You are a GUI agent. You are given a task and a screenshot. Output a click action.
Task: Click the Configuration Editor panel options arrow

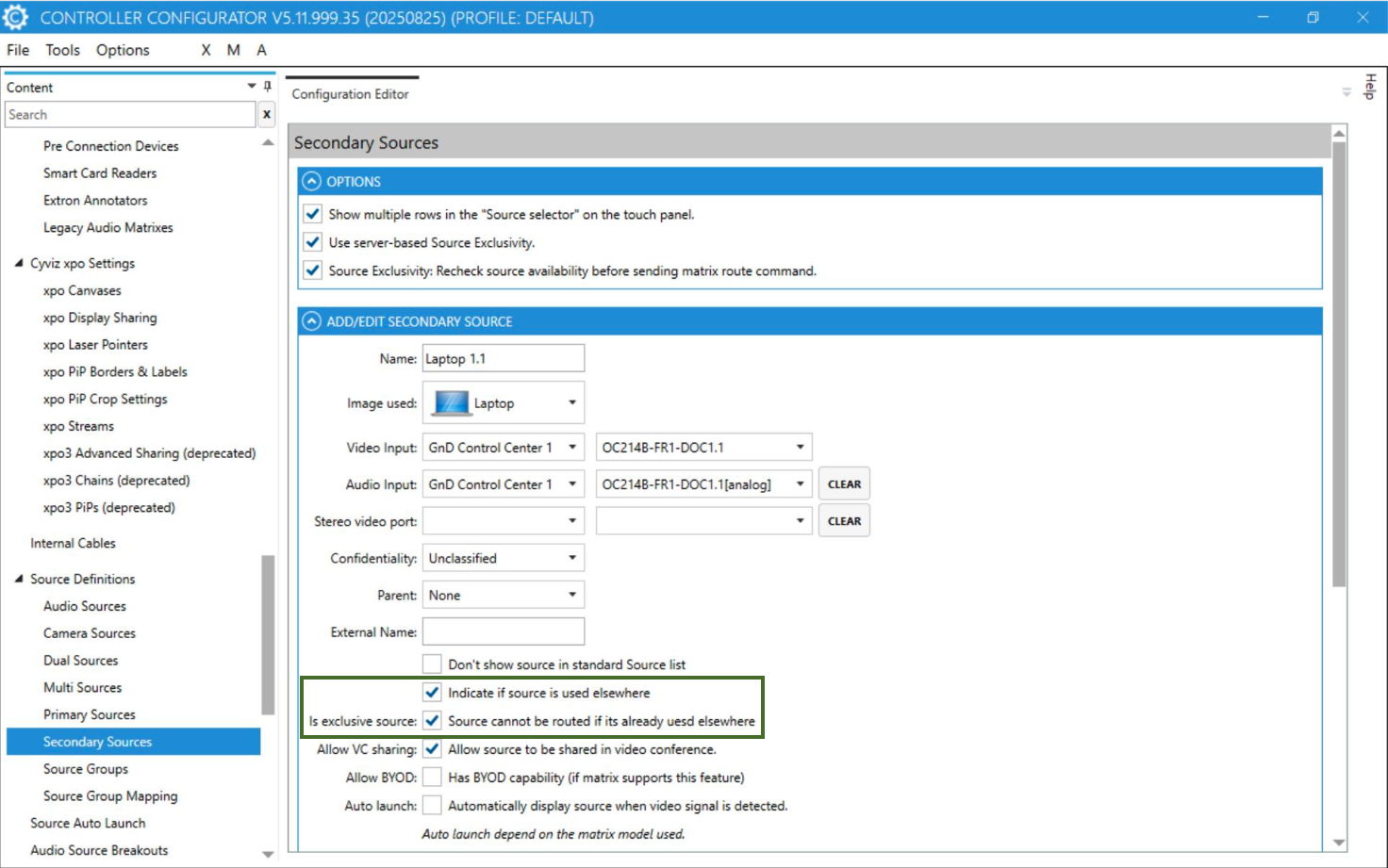point(1347,92)
